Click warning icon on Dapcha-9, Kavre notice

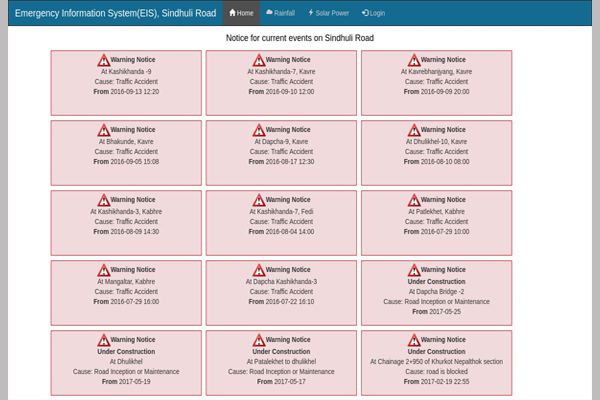point(259,130)
